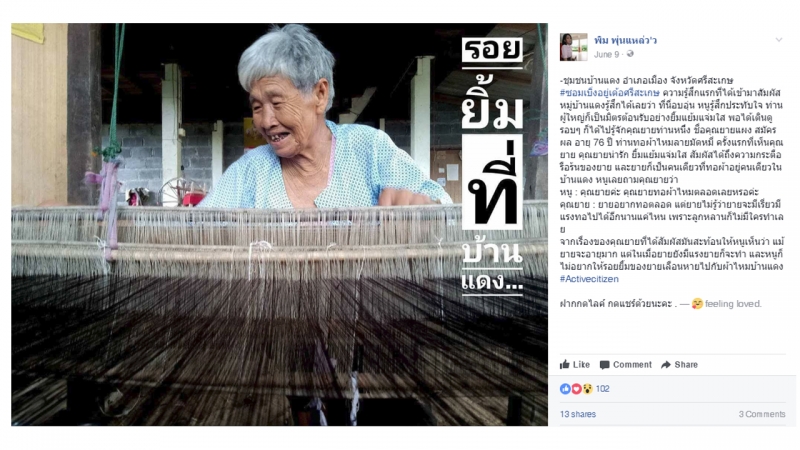Image resolution: width=800 pixels, height=450 pixels.
Task: Click the feeling loved emoji icon
Action: pyautogui.click(x=697, y=304)
